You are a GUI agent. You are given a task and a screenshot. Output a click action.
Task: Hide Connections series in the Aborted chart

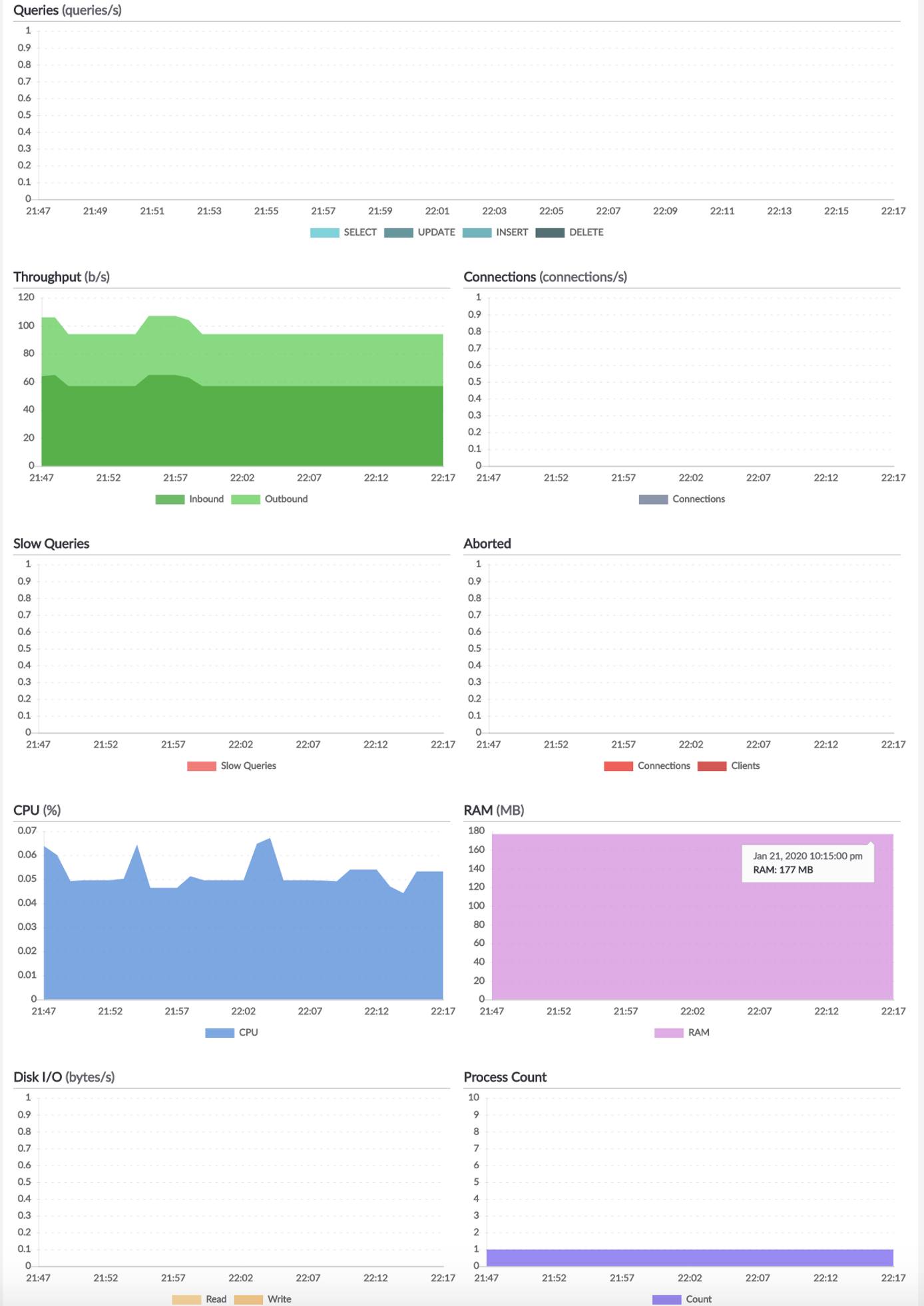(x=647, y=766)
